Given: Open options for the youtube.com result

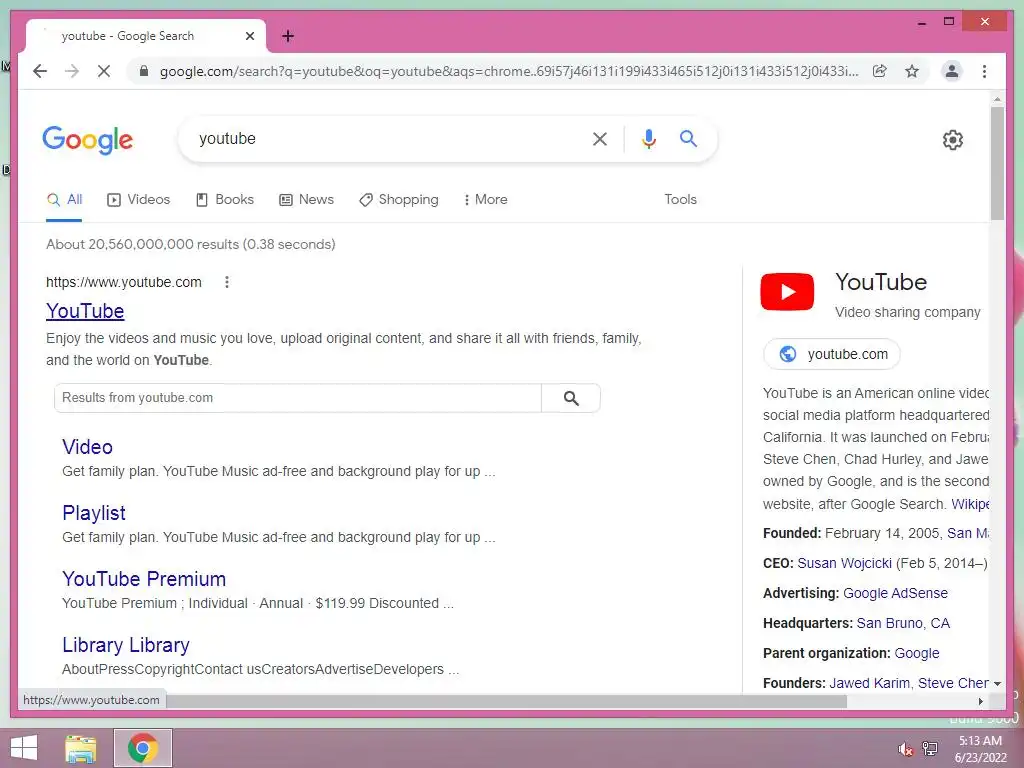Looking at the screenshot, I should (x=227, y=282).
